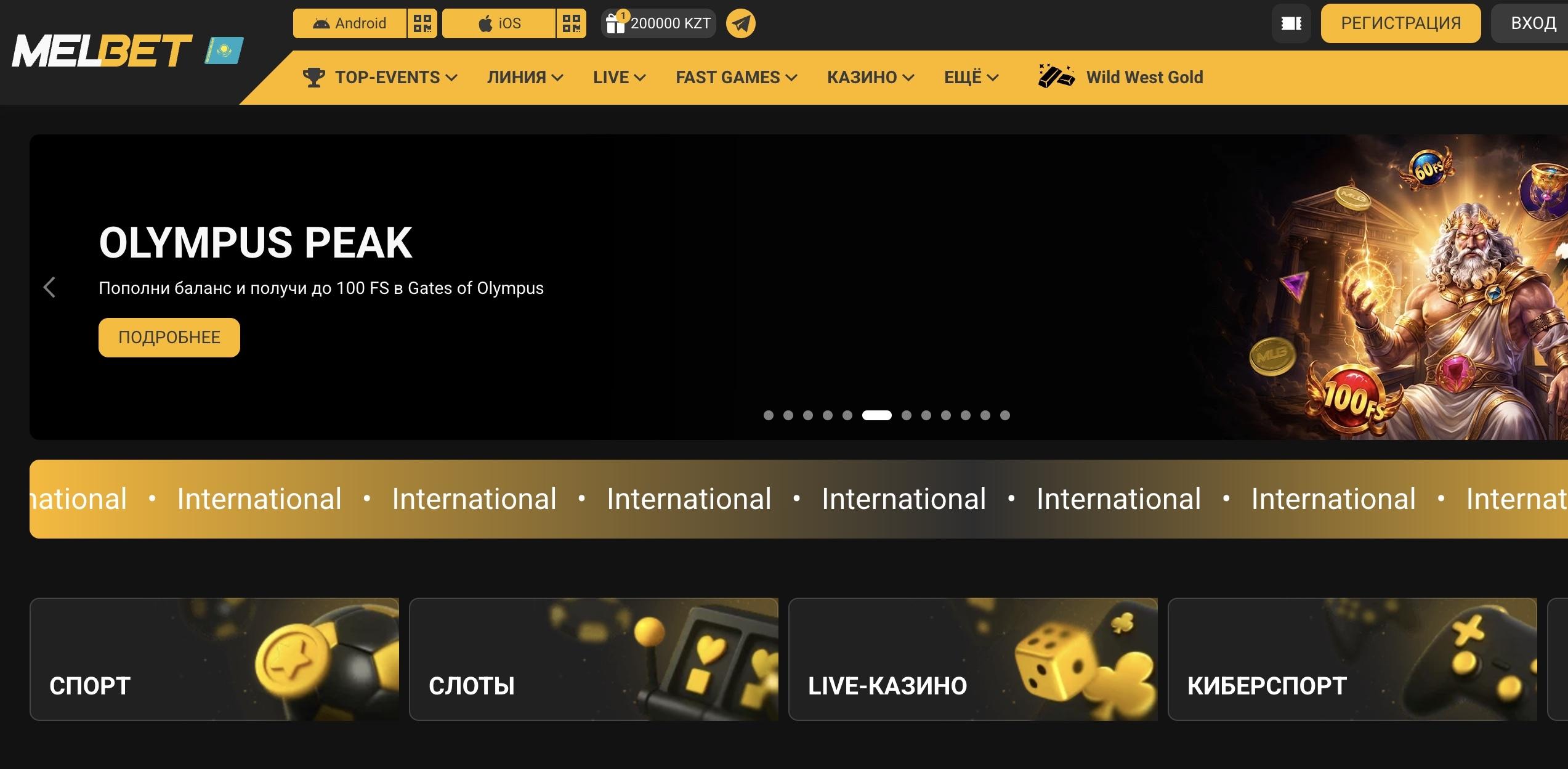
Task: Expand the LIVE menu
Action: [x=620, y=78]
